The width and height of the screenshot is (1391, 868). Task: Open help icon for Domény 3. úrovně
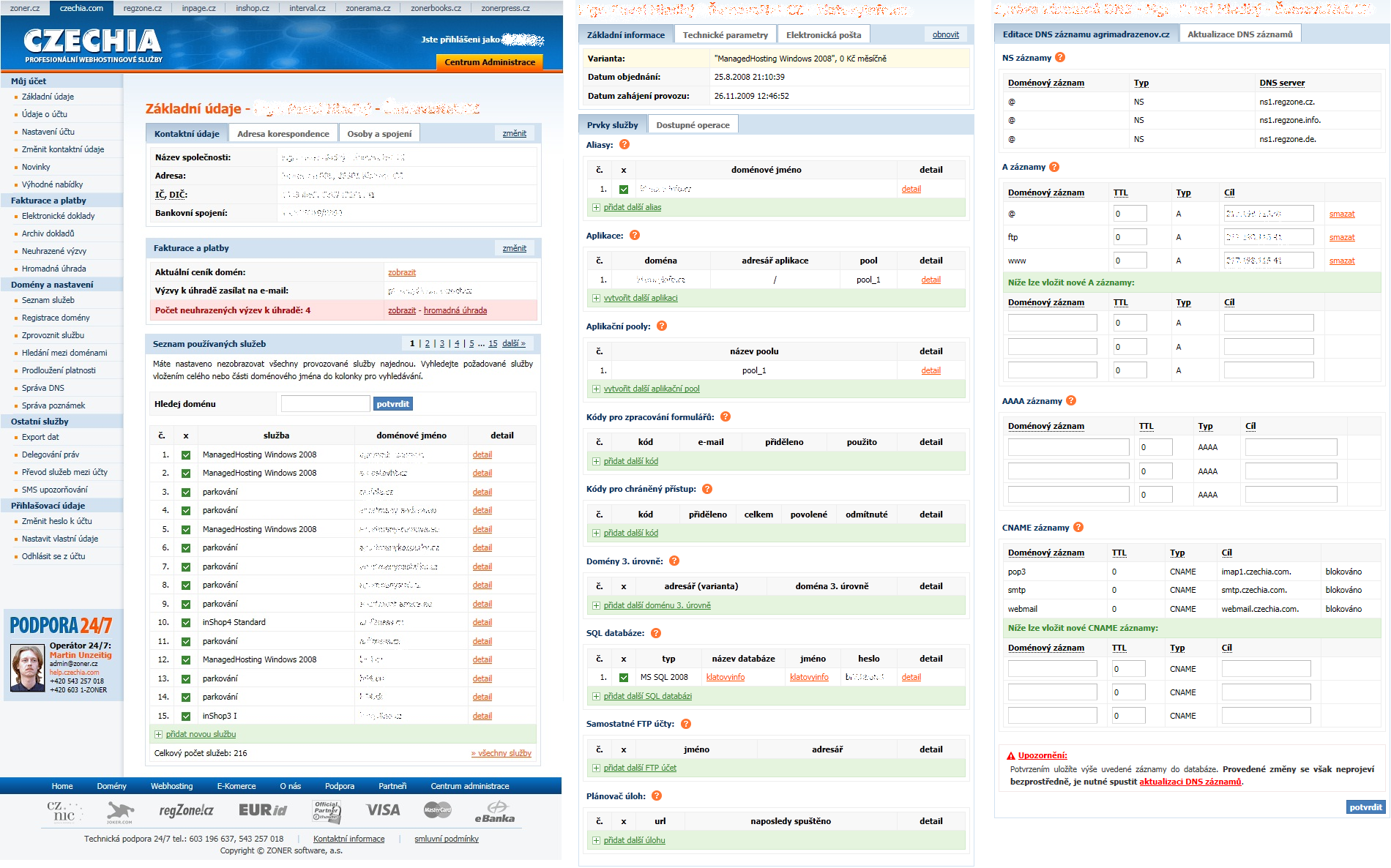pos(674,561)
